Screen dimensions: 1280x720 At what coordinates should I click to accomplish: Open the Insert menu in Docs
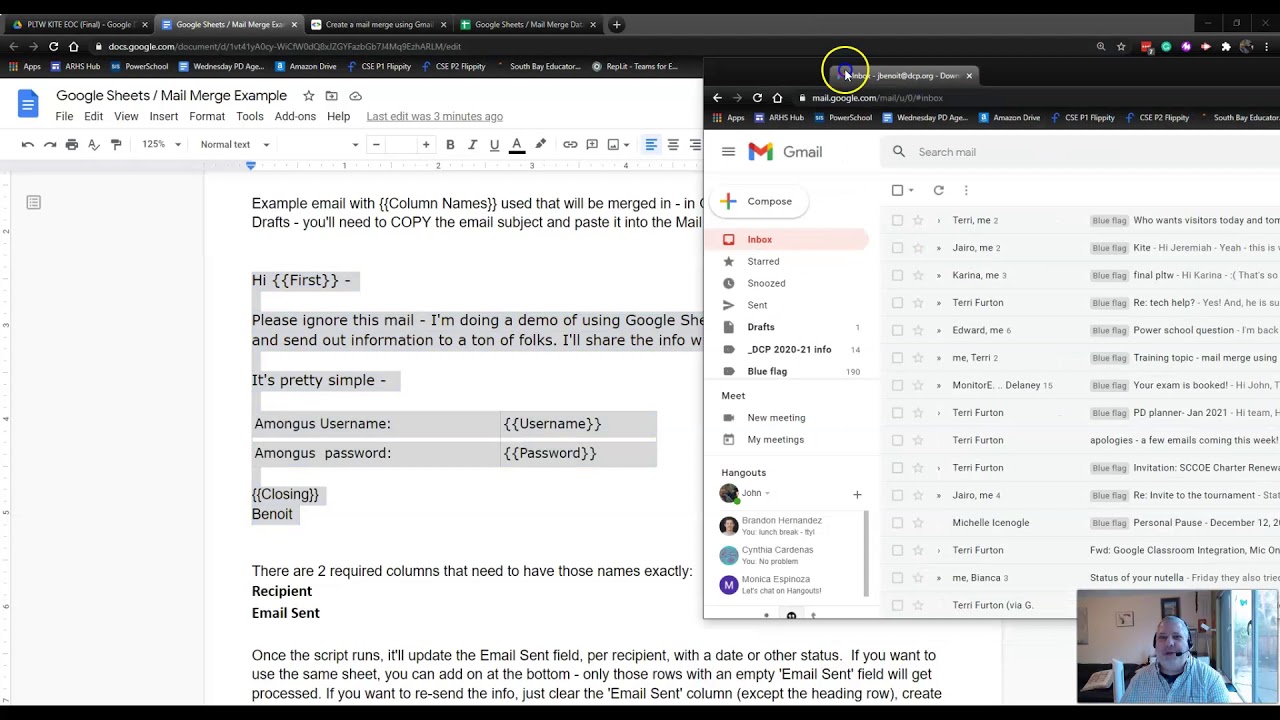(164, 116)
